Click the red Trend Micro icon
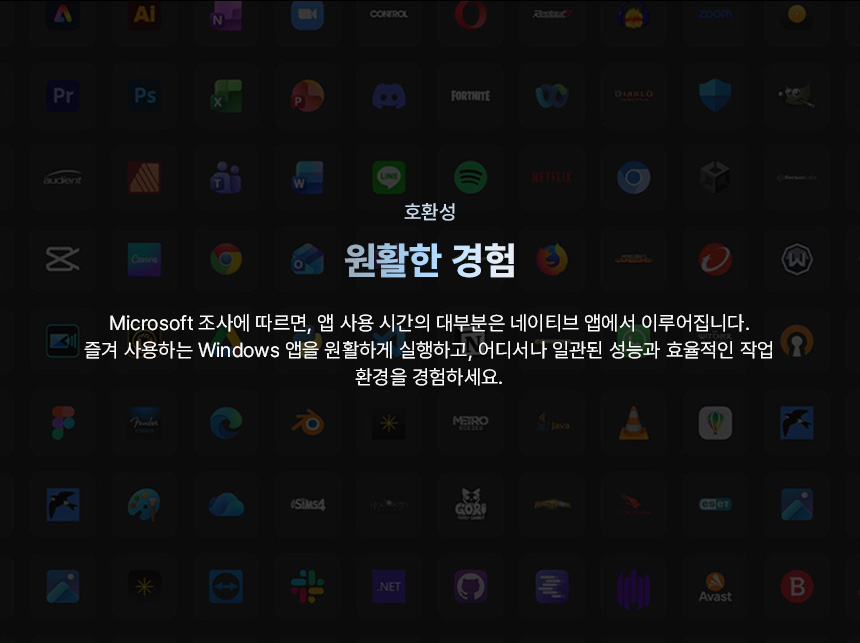This screenshot has height=643, width=860. pos(715,259)
